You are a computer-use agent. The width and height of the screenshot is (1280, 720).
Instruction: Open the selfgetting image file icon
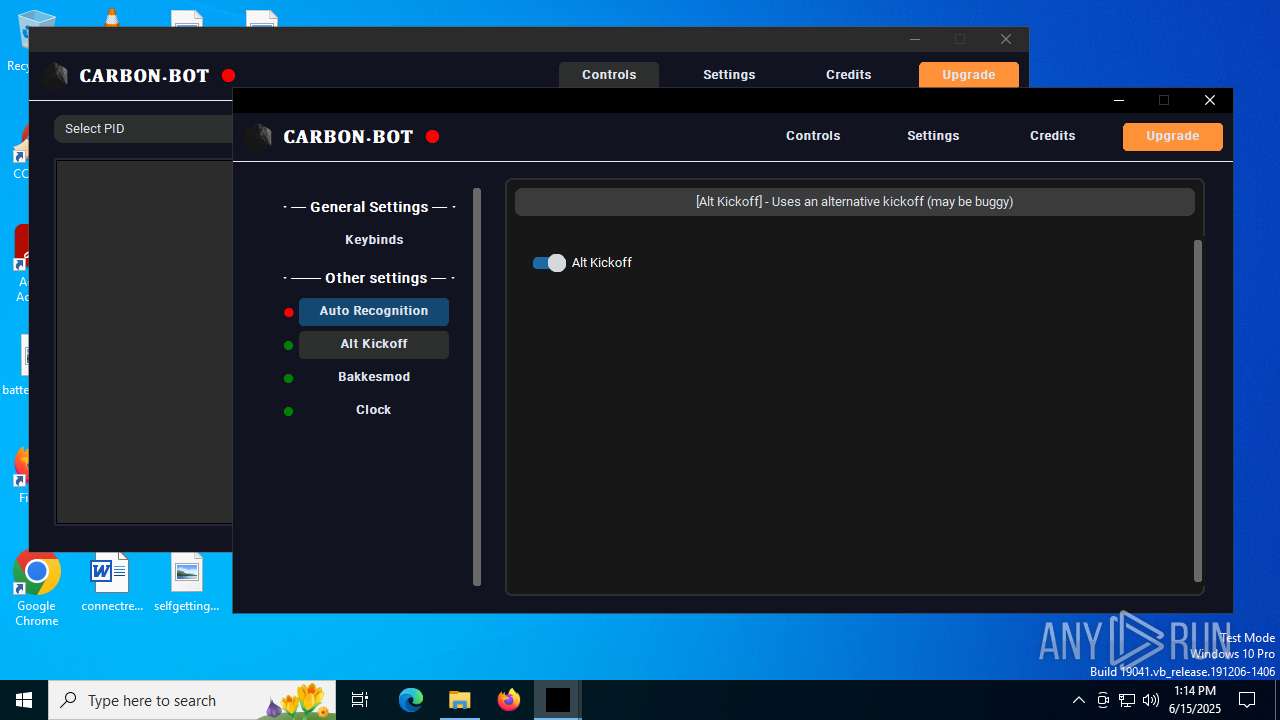click(187, 582)
